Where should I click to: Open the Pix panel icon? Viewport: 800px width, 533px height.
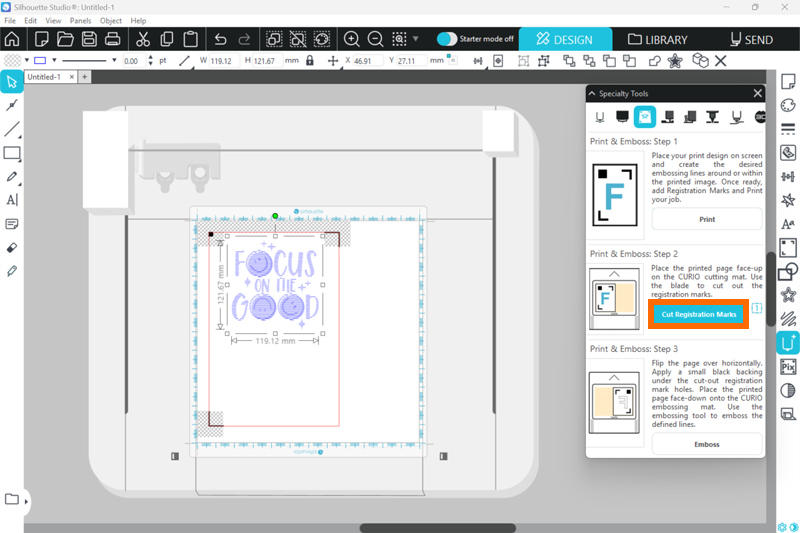788,366
